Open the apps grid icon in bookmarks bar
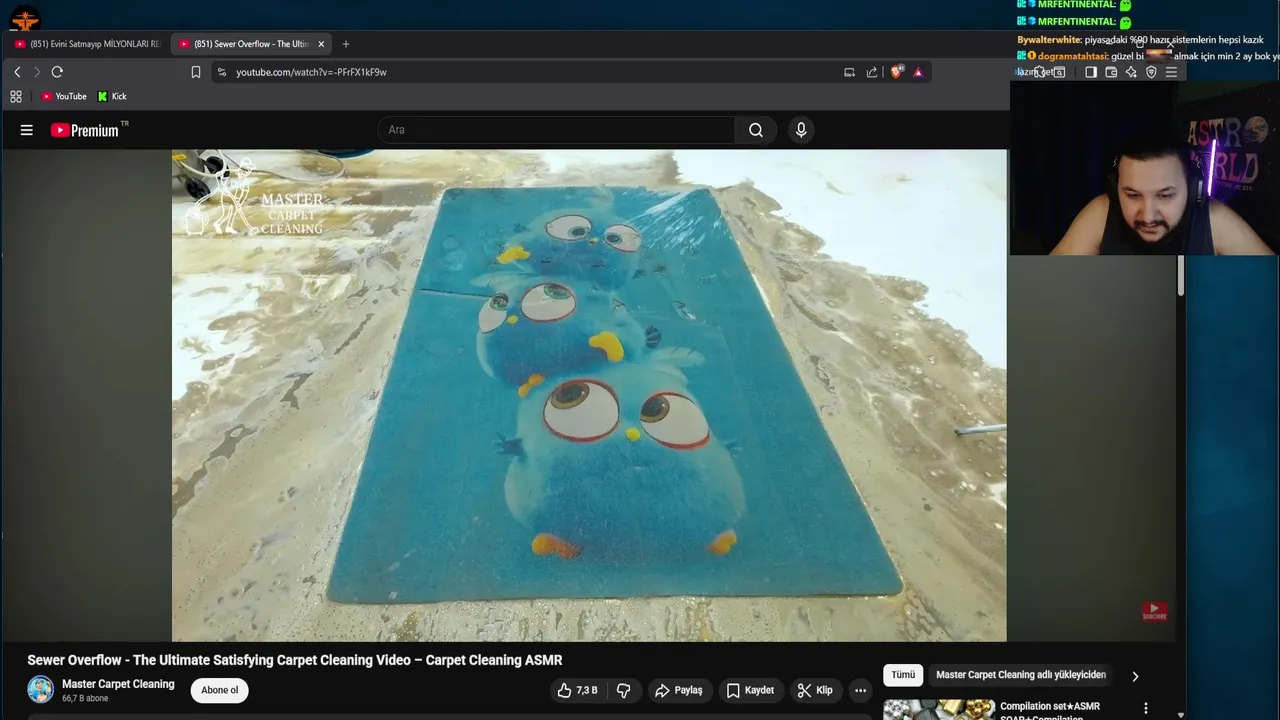The height and width of the screenshot is (720, 1280). (x=16, y=96)
